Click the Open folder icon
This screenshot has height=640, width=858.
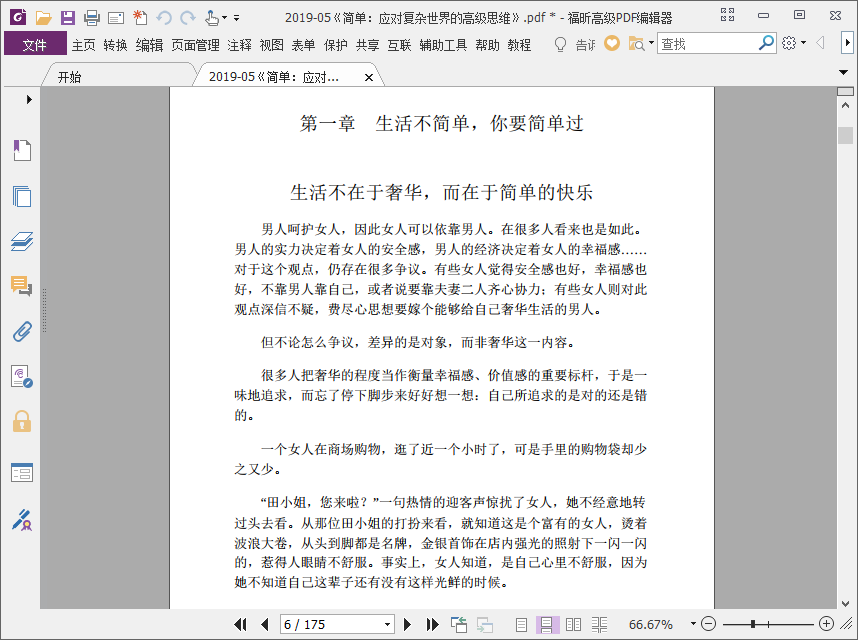coord(43,18)
